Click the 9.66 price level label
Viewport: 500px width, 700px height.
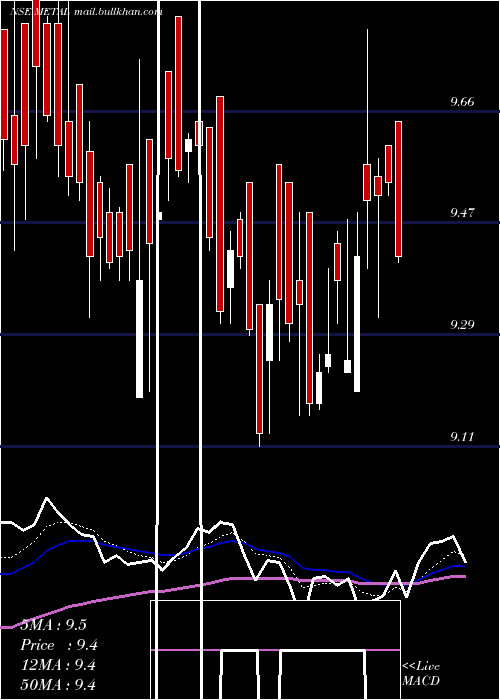pos(462,102)
